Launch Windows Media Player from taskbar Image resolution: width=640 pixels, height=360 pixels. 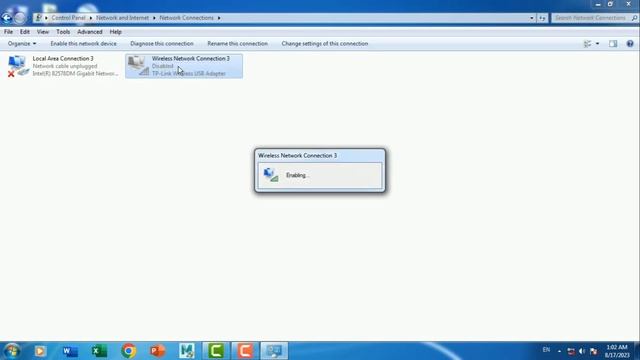[40, 351]
